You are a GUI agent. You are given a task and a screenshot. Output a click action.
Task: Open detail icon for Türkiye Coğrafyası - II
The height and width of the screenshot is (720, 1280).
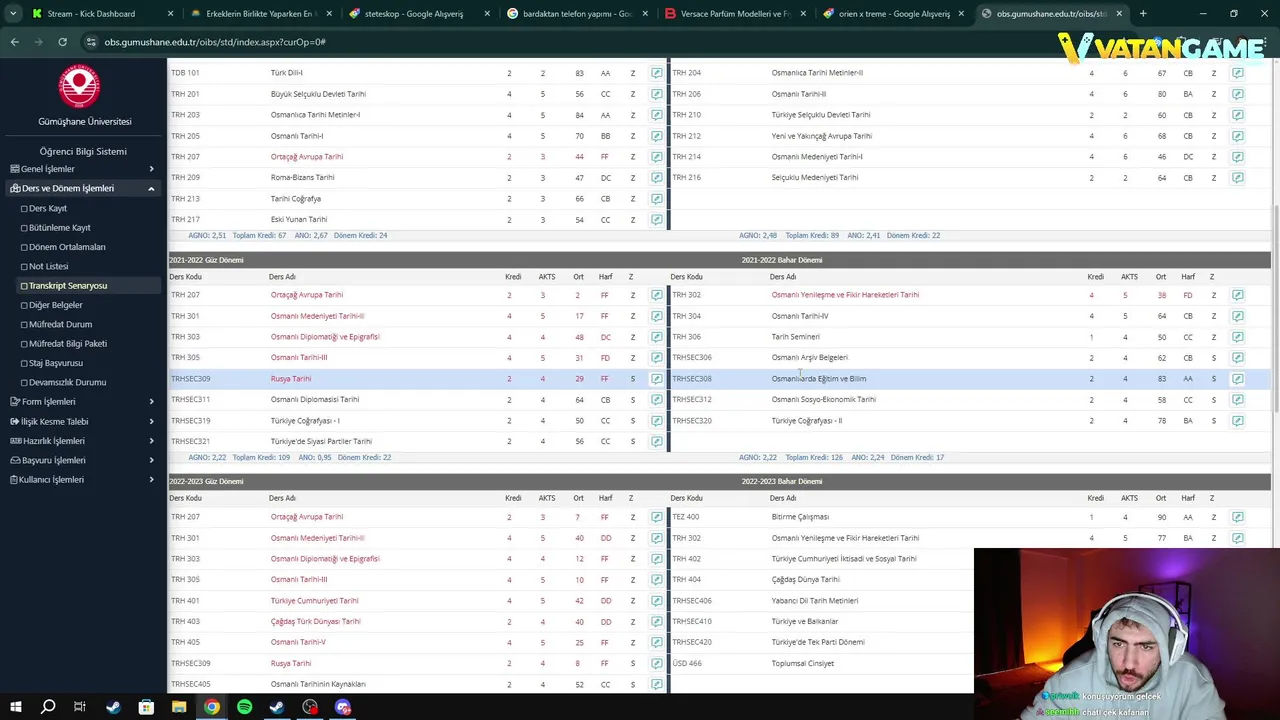coord(1237,421)
